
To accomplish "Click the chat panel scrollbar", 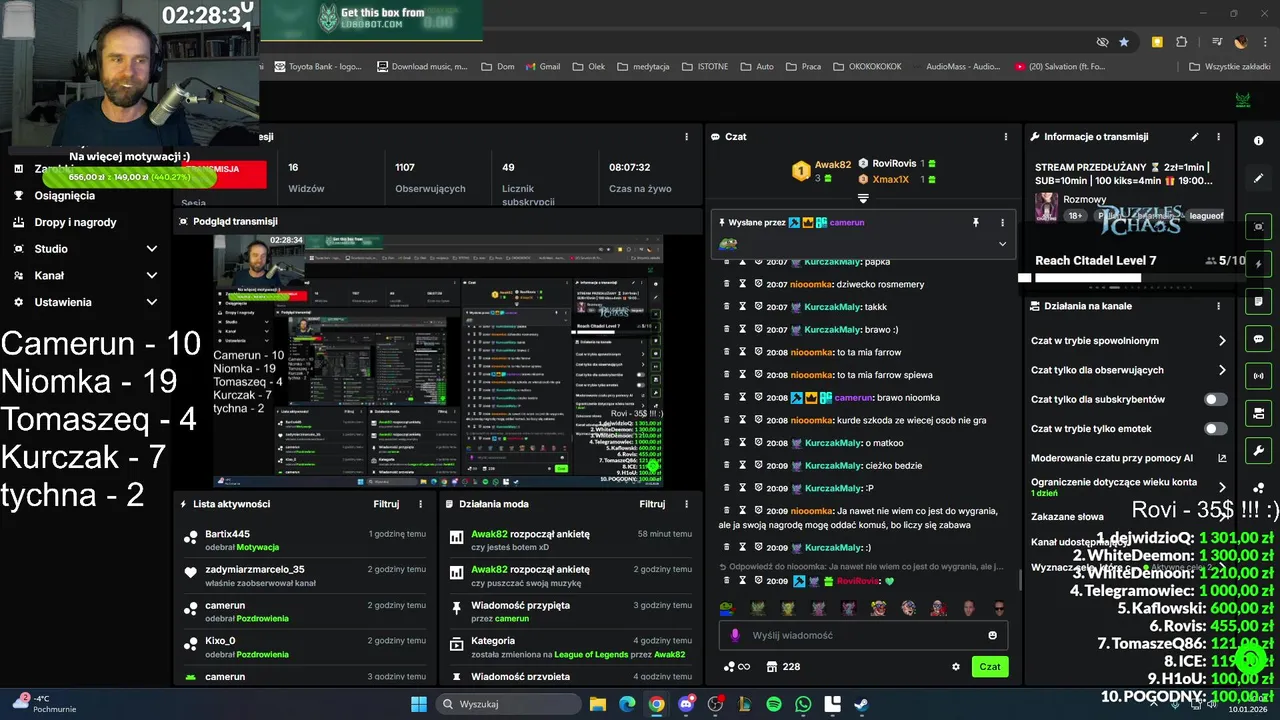I will (x=1020, y=578).
